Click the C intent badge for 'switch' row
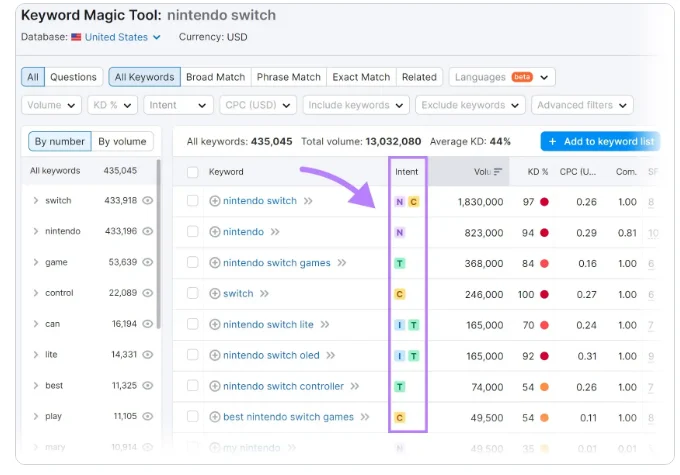The height and width of the screenshot is (475, 680). point(399,294)
